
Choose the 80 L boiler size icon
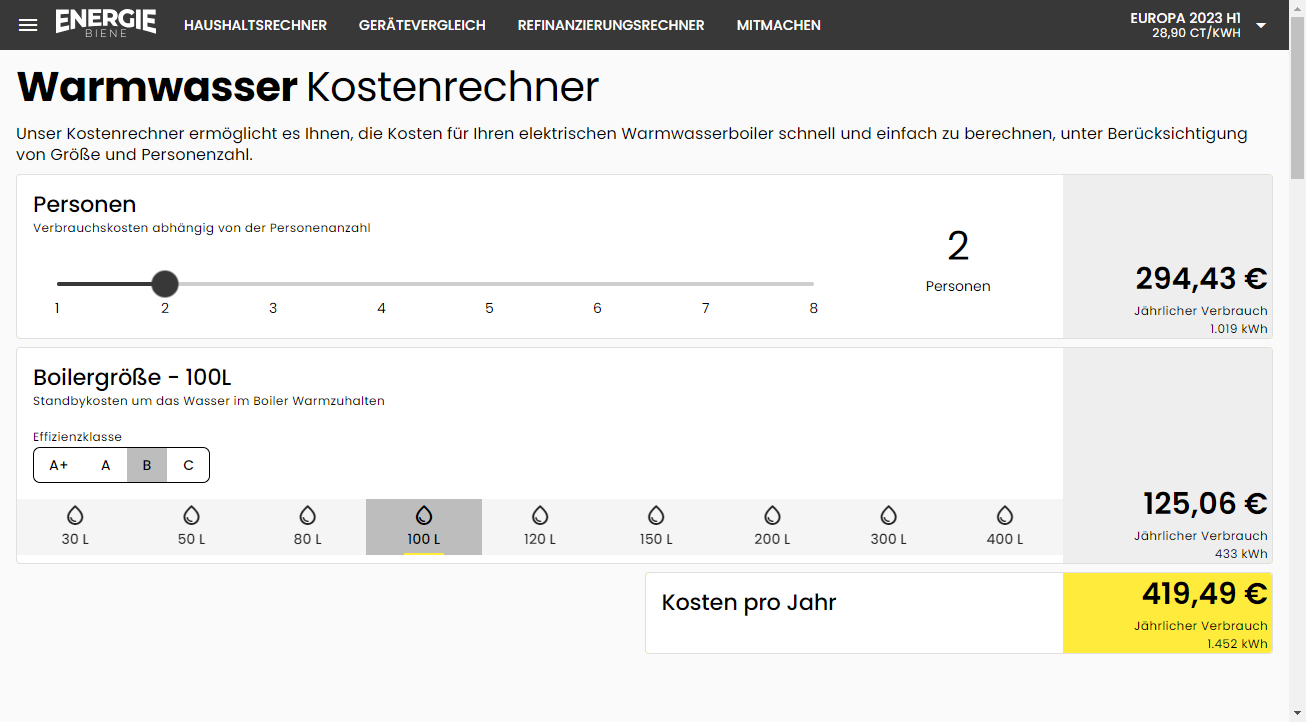307,516
